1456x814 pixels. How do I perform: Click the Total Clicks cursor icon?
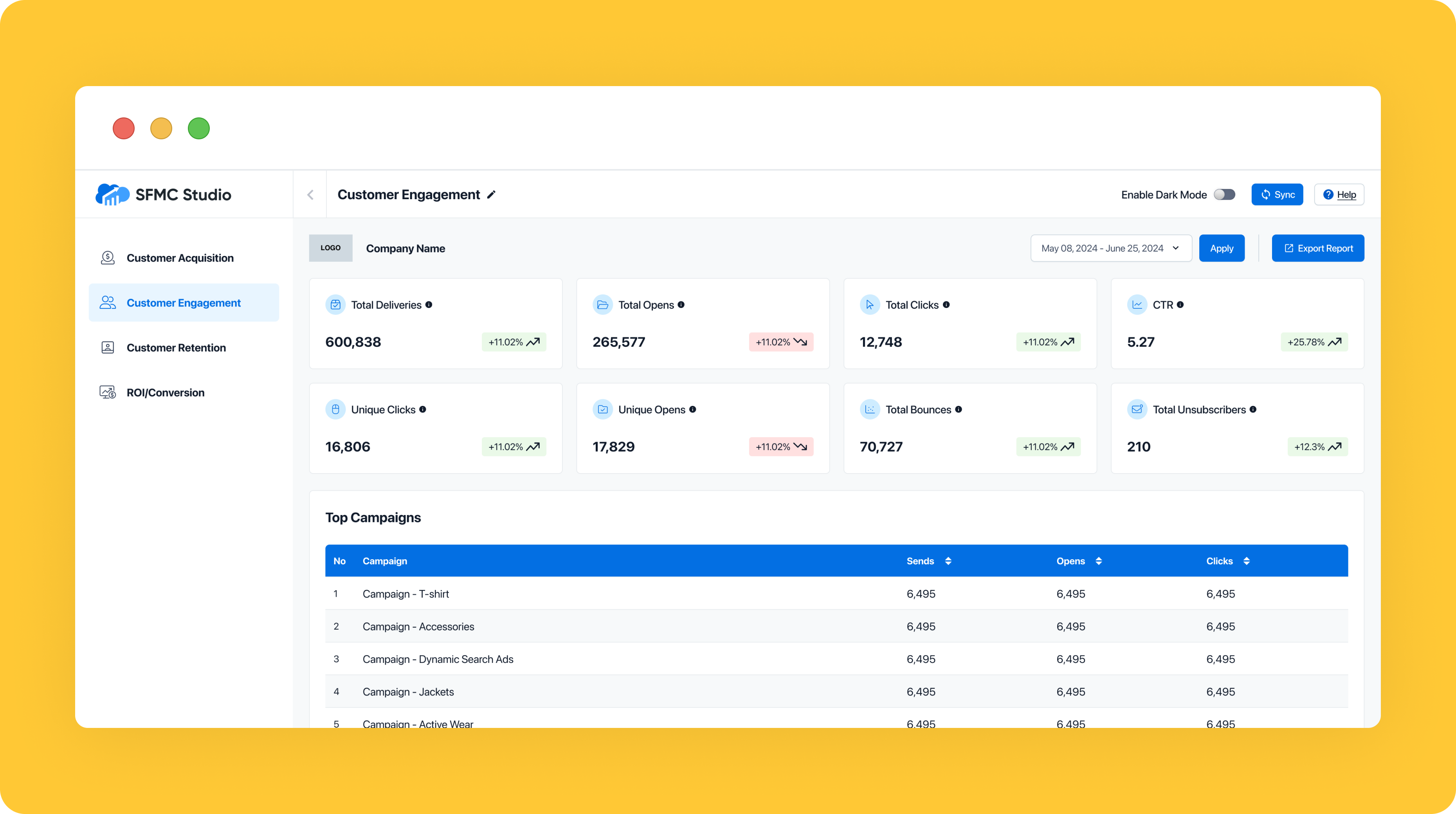(x=870, y=305)
